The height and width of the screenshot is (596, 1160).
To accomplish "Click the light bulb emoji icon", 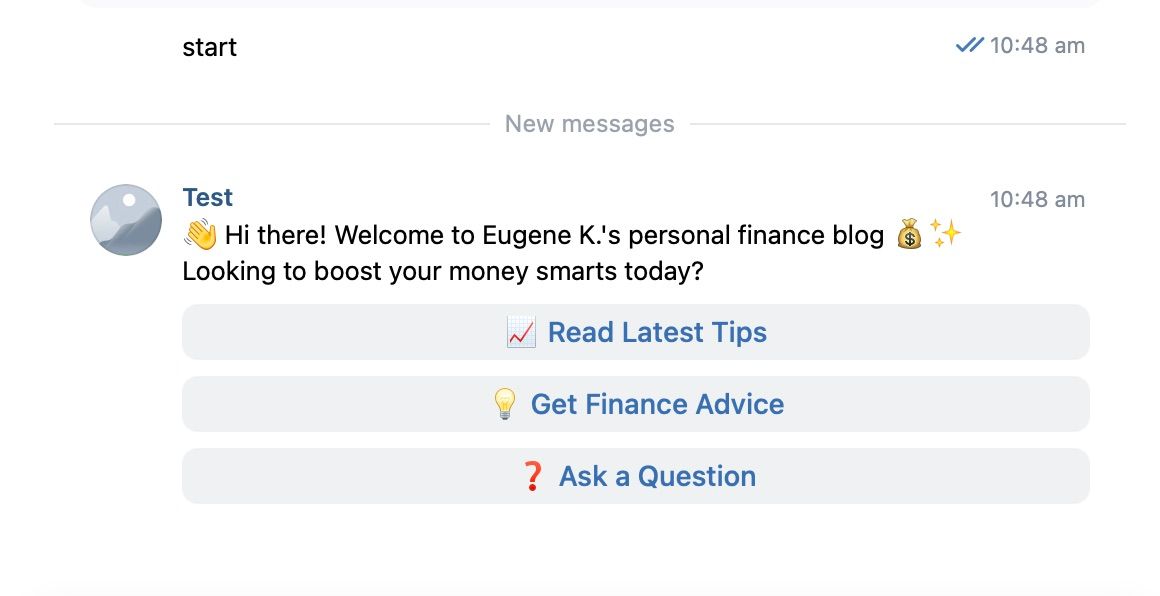I will (505, 404).
